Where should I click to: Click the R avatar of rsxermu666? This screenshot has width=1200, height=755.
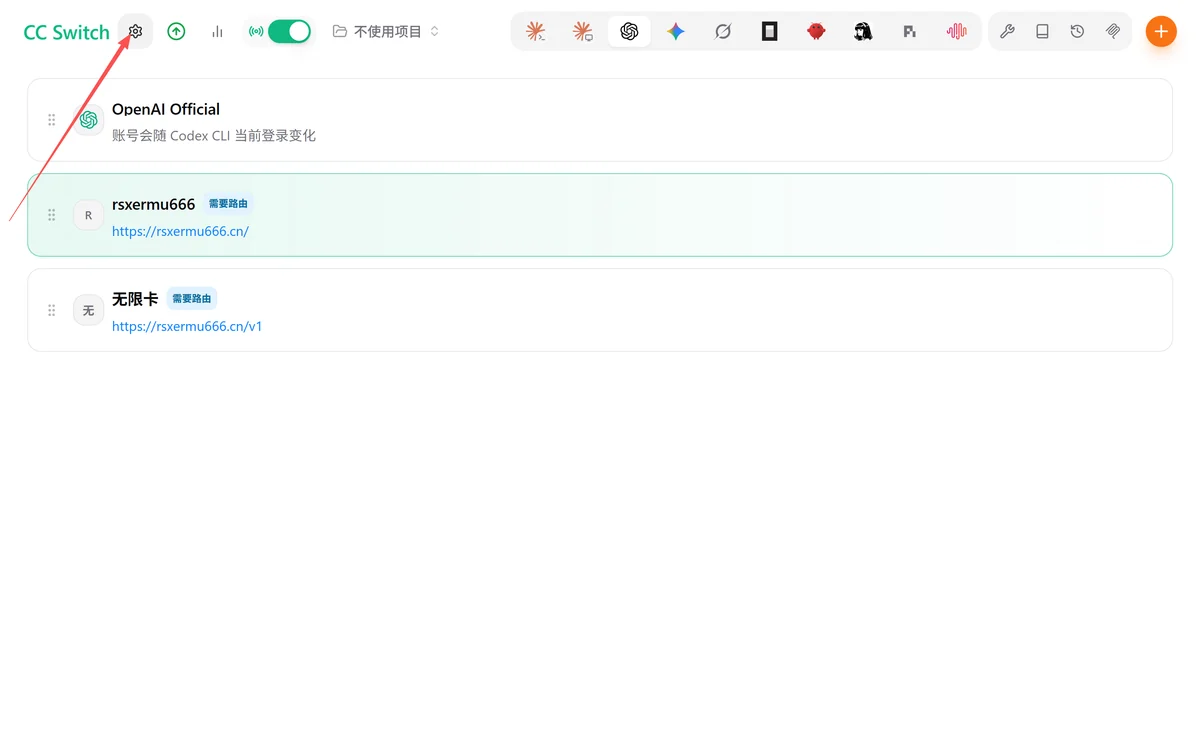tap(88, 215)
